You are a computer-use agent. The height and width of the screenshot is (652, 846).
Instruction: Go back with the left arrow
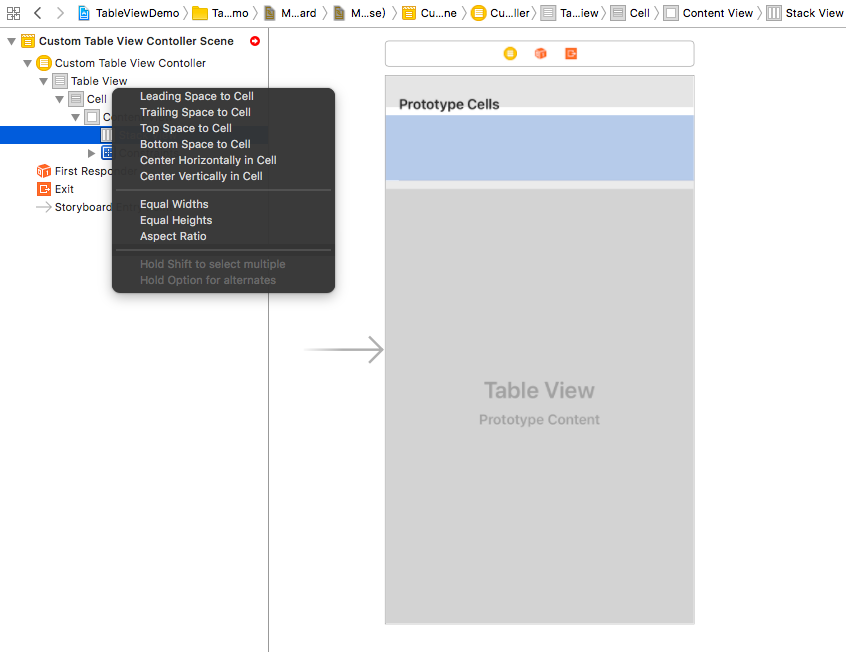coord(37,13)
